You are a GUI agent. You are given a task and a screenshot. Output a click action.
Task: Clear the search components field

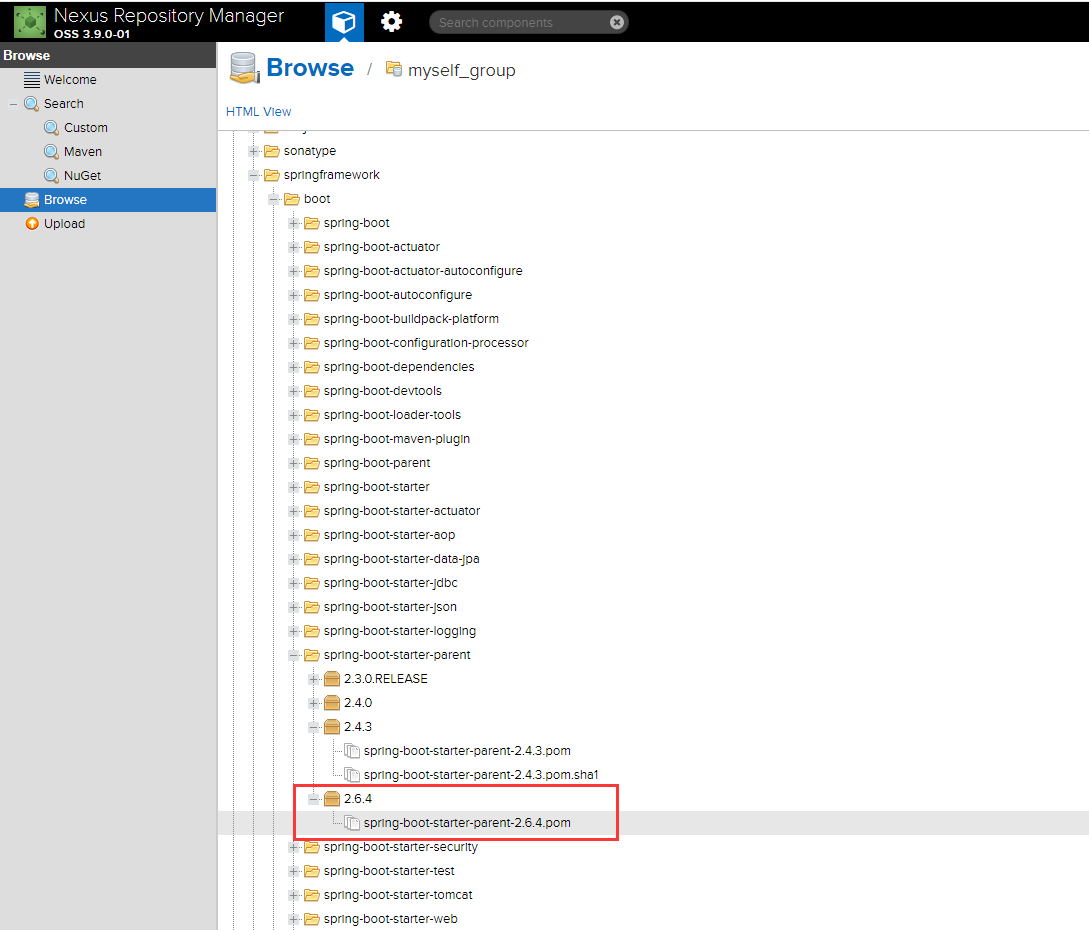tap(616, 22)
